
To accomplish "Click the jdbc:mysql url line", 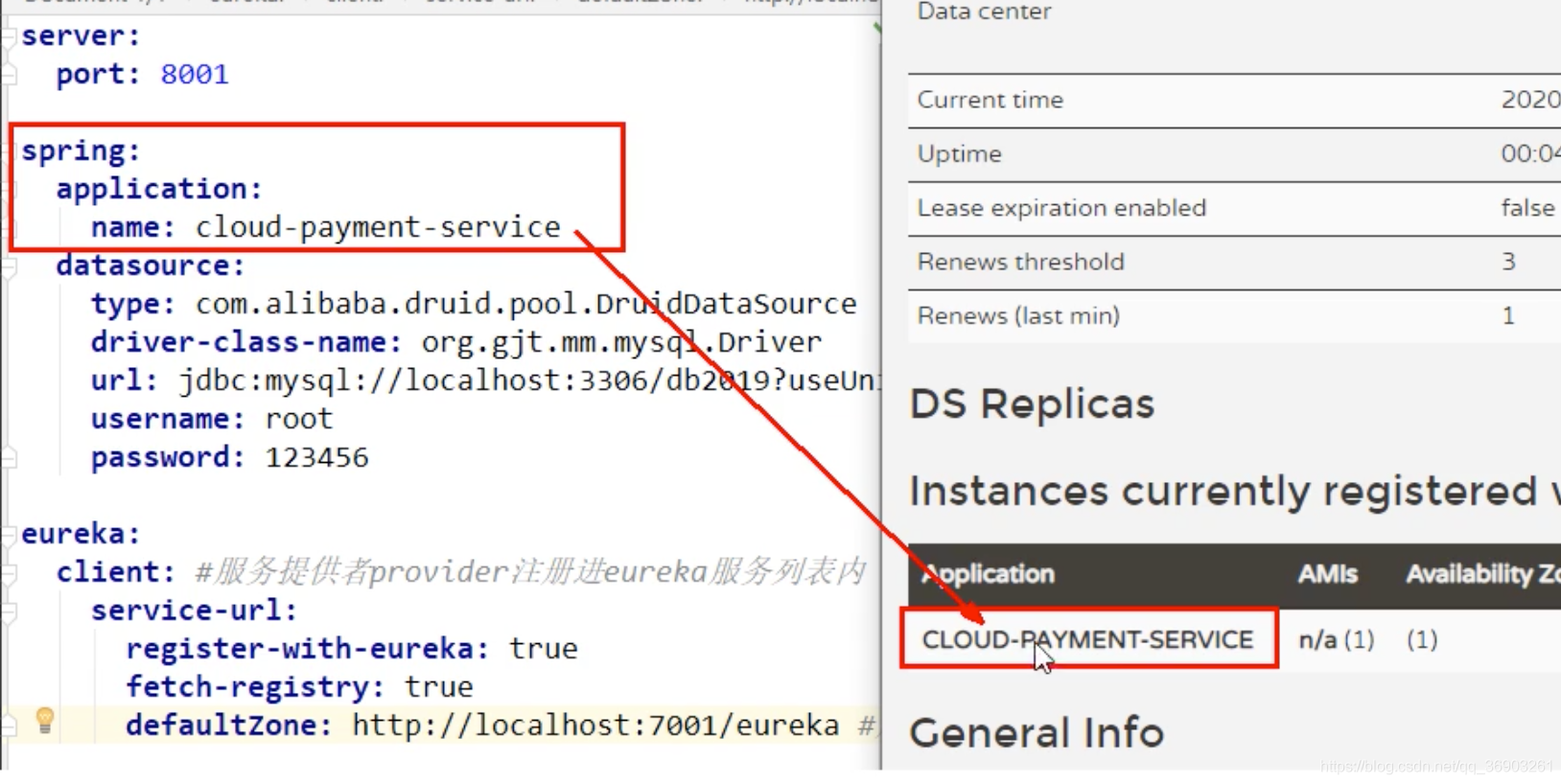I will point(484,380).
